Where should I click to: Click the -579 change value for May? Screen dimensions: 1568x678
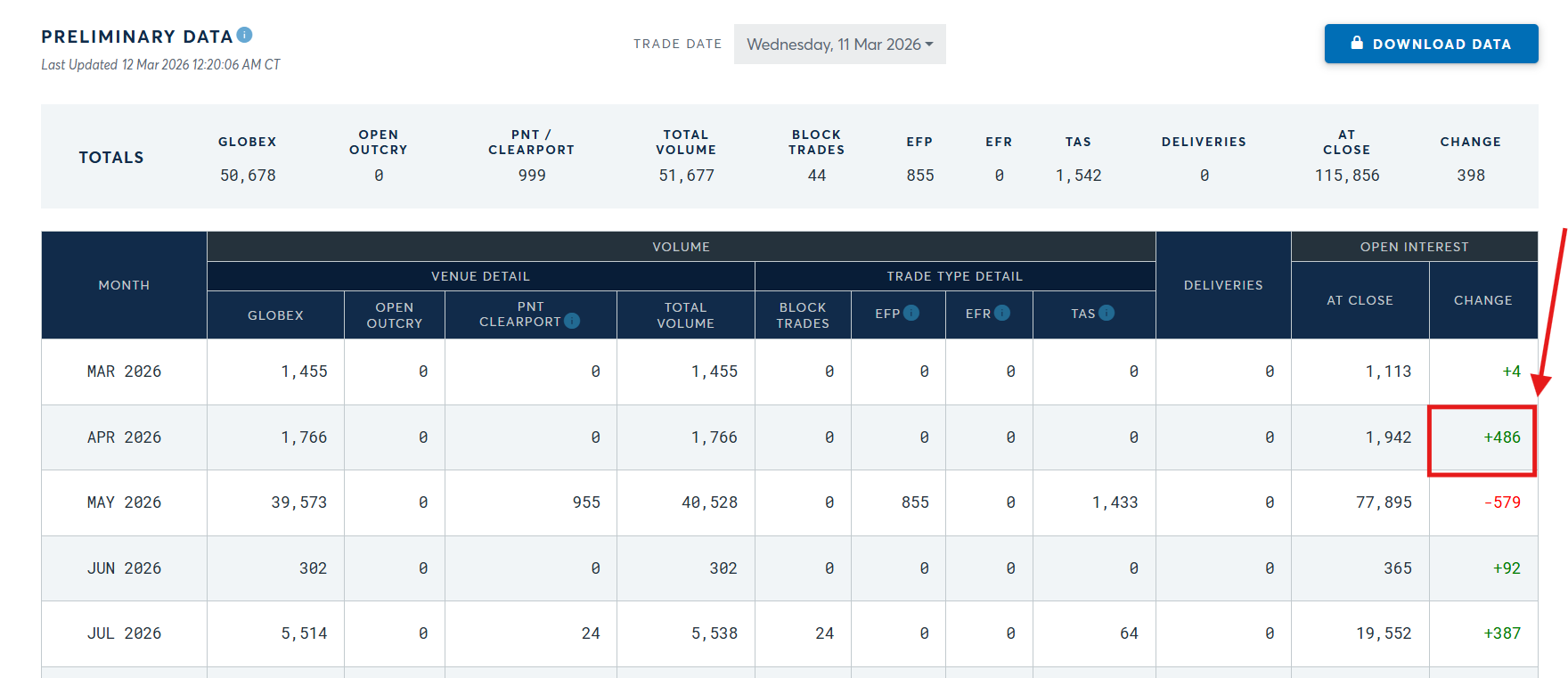tap(1502, 502)
